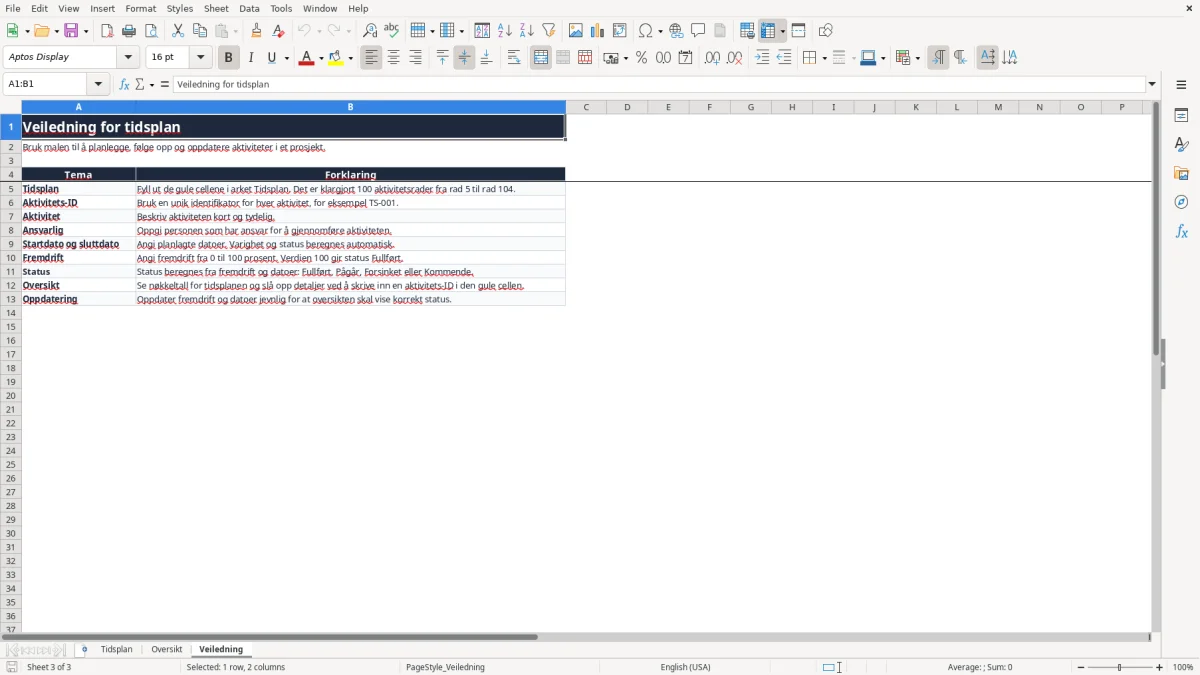The width and height of the screenshot is (1200, 675).
Task: Open the Format menu
Action: (x=141, y=8)
